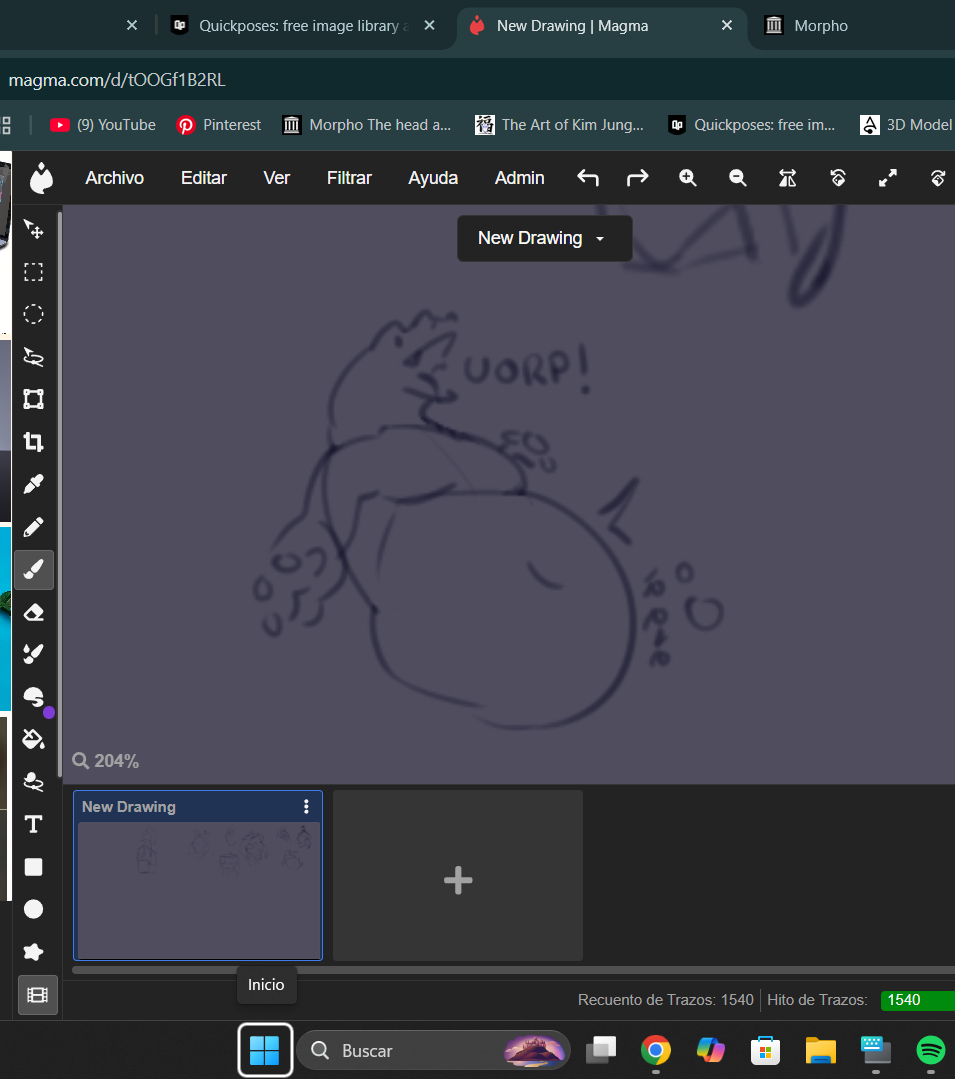Open the Filtrar menu

[x=349, y=178]
